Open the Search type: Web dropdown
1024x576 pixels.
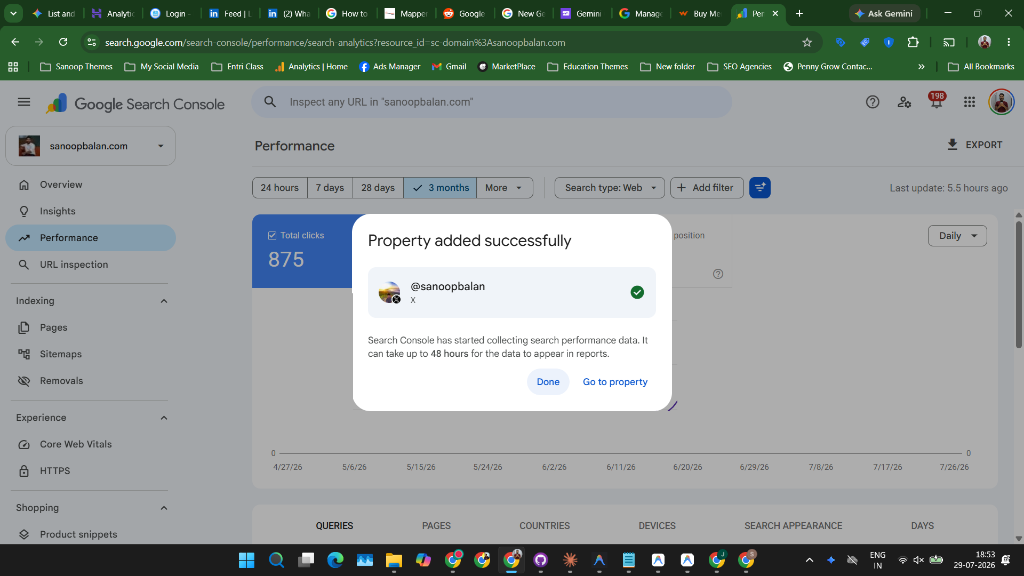(609, 187)
